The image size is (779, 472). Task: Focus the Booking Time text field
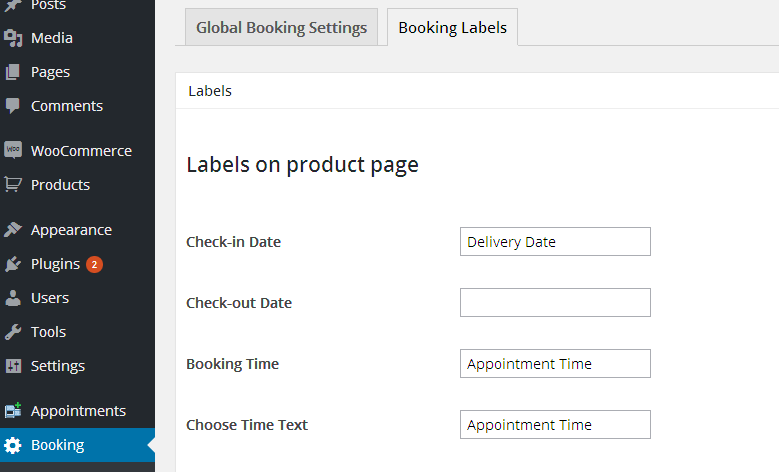(x=555, y=364)
